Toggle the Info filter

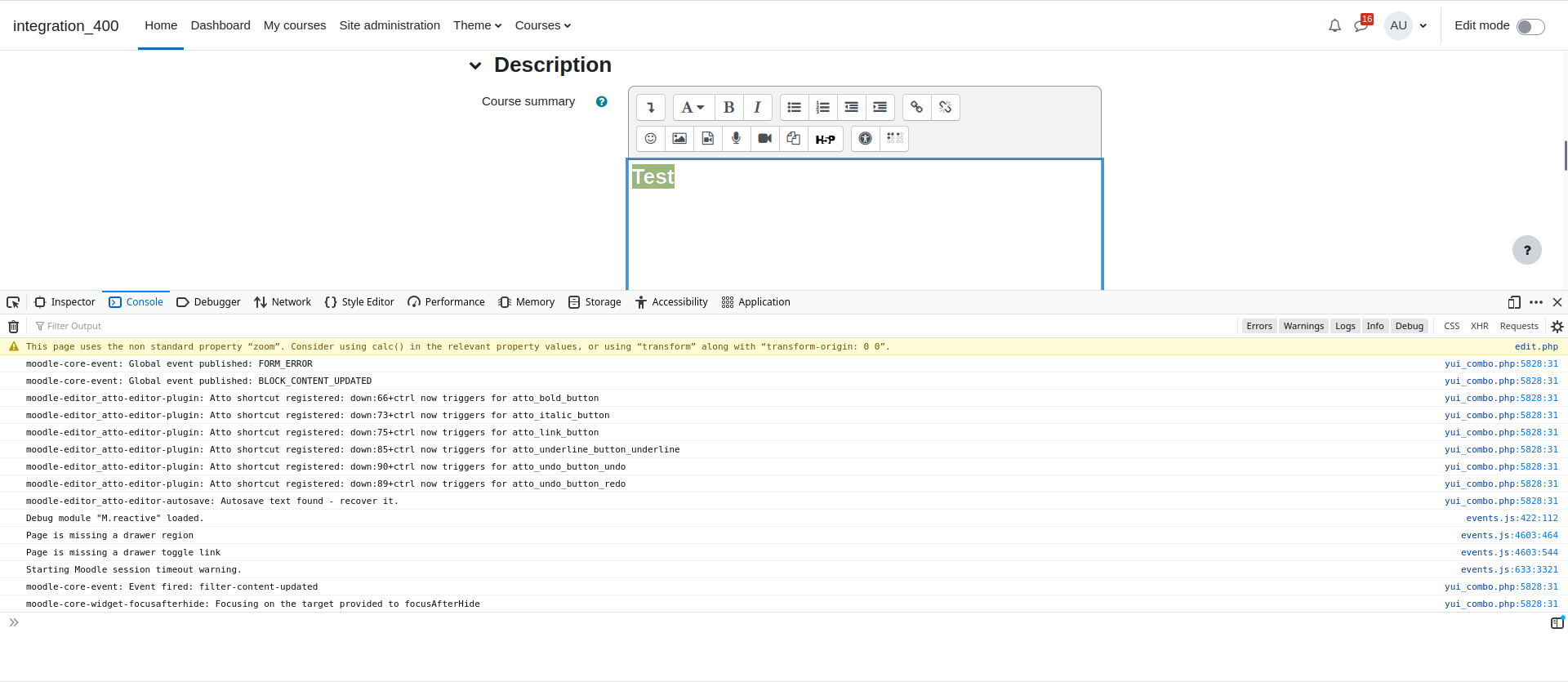(1375, 326)
